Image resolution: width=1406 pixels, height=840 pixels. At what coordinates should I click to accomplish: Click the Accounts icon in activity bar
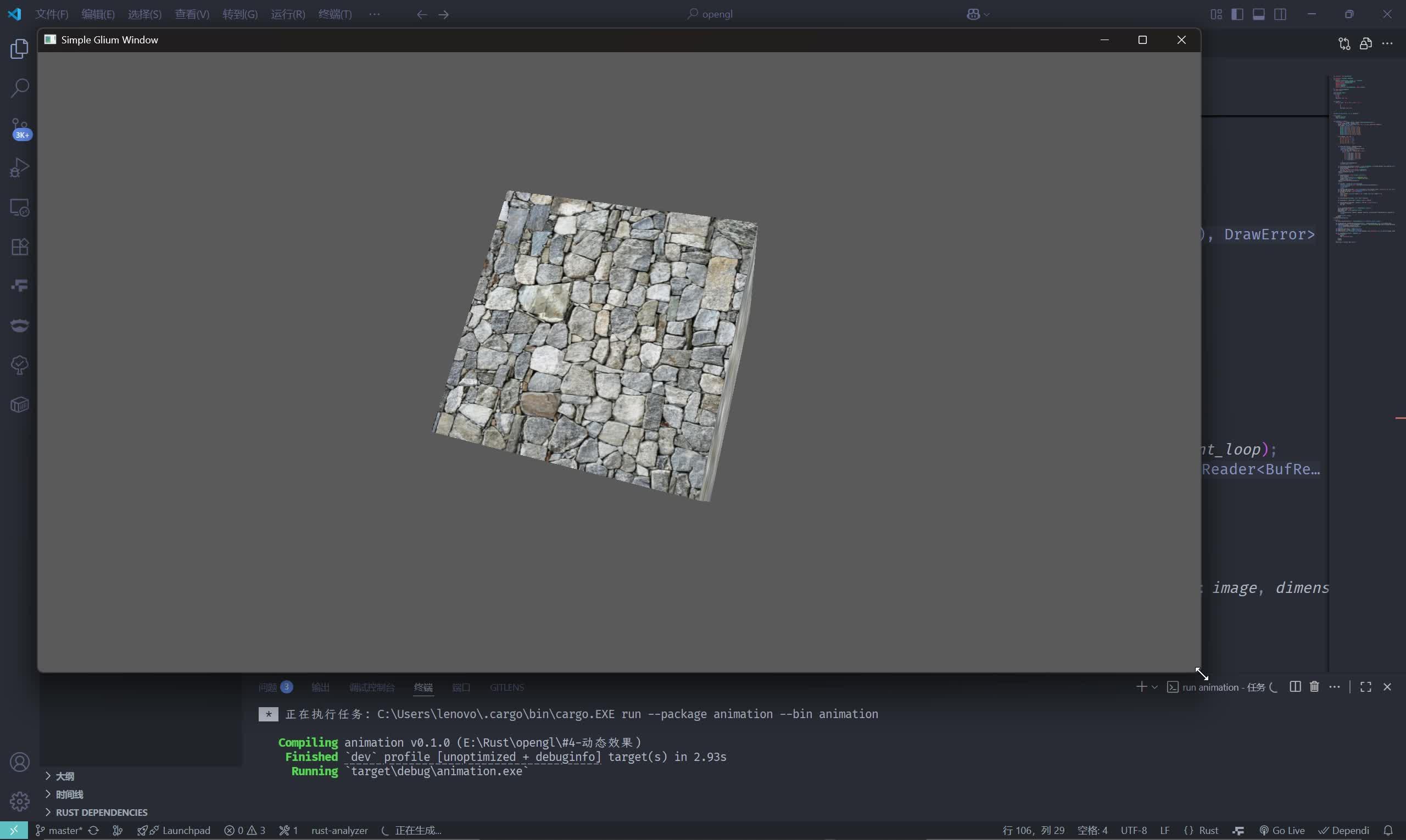[x=19, y=762]
